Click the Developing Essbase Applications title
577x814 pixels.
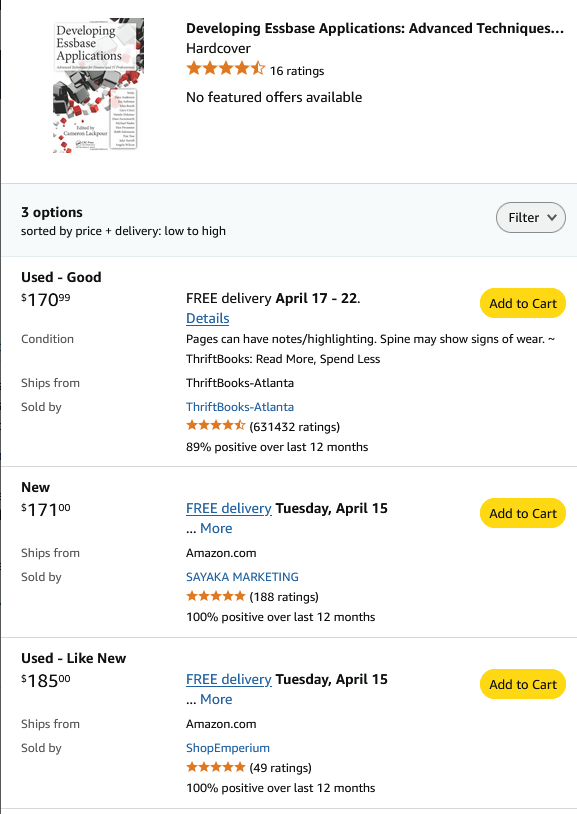(x=374, y=28)
